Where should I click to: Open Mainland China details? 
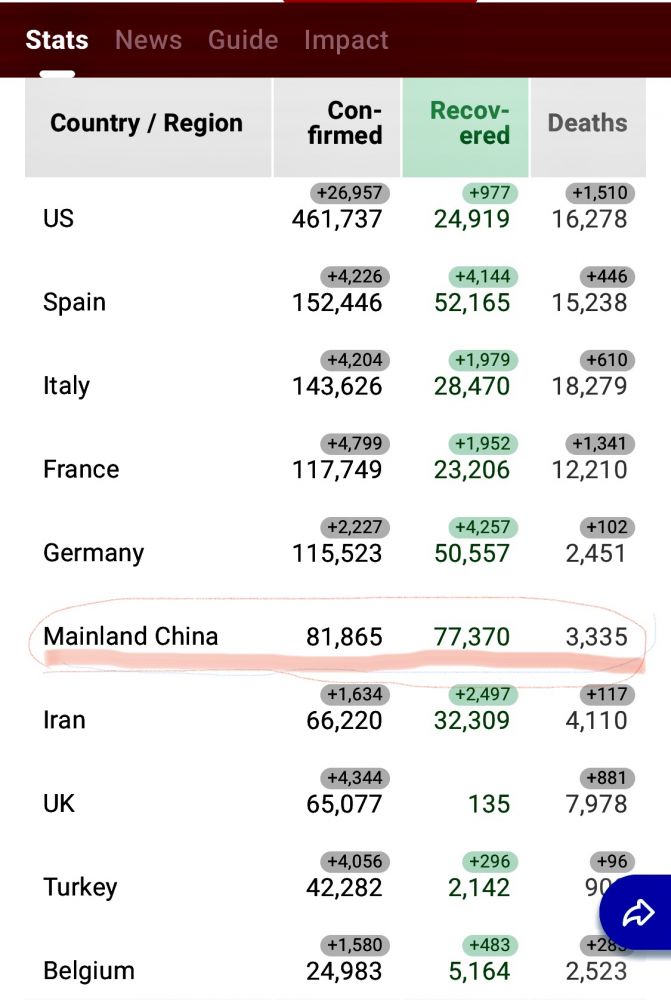[130, 636]
